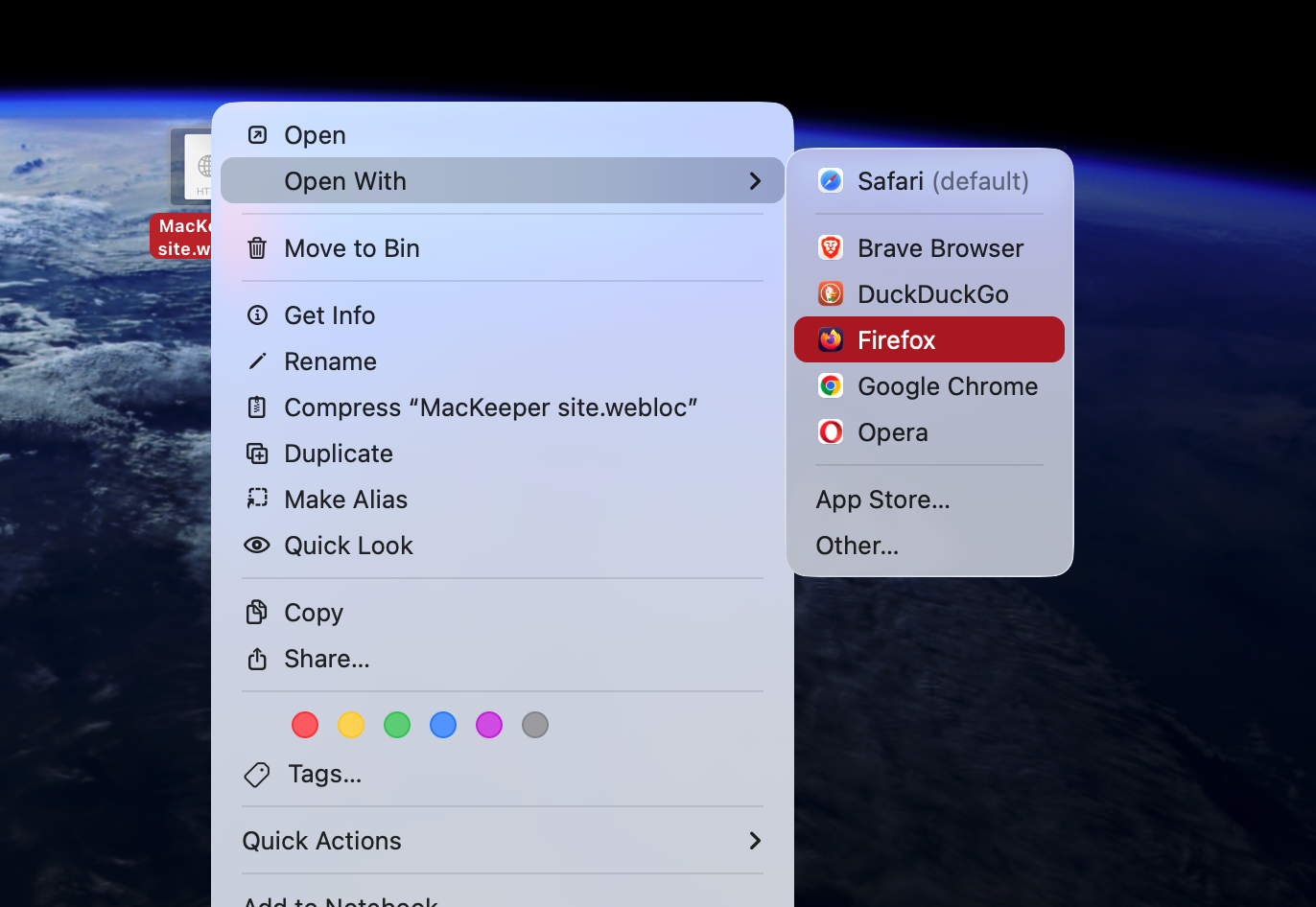The image size is (1316, 907).
Task: Click the red Opera O icon
Action: point(831,431)
